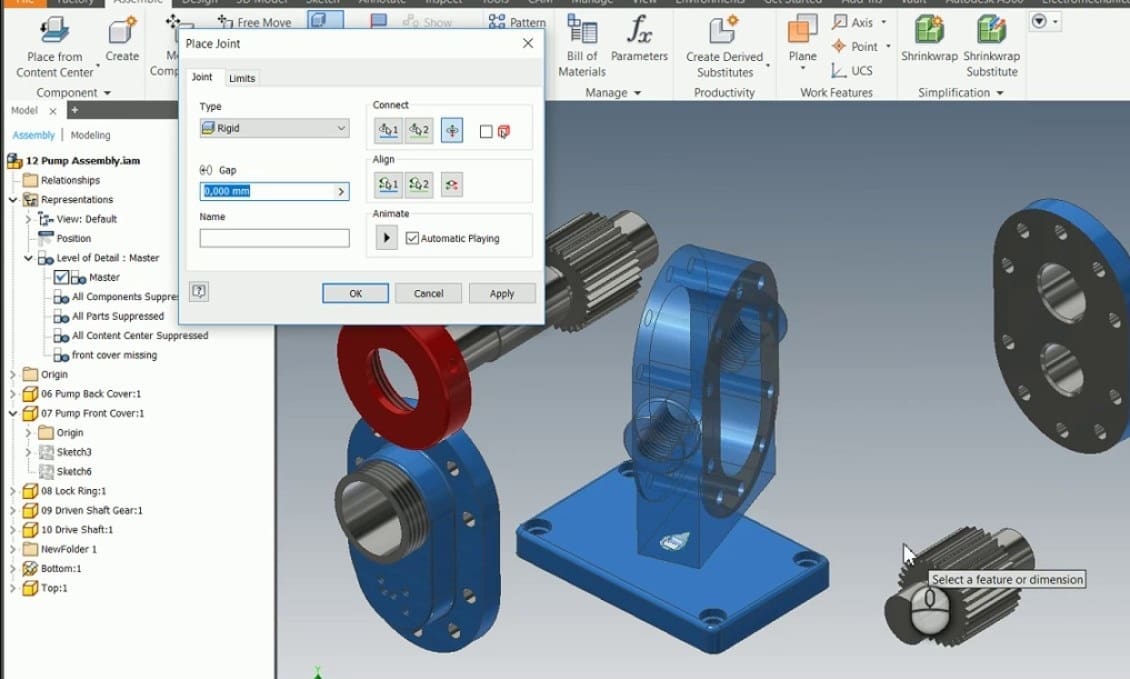Add a new browser panel tab

pyautogui.click(x=74, y=110)
